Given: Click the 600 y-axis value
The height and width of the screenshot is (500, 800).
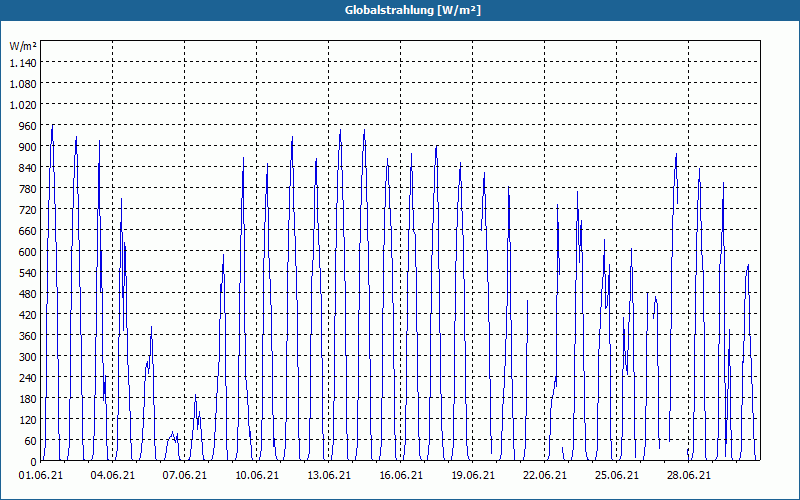Looking at the screenshot, I should [x=29, y=252].
